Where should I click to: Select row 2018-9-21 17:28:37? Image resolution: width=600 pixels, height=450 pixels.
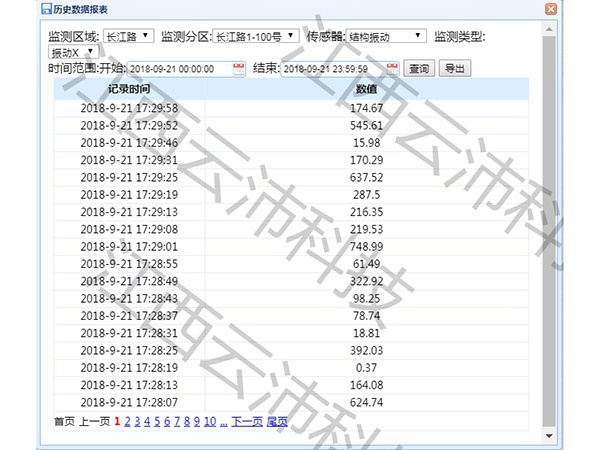(291, 316)
